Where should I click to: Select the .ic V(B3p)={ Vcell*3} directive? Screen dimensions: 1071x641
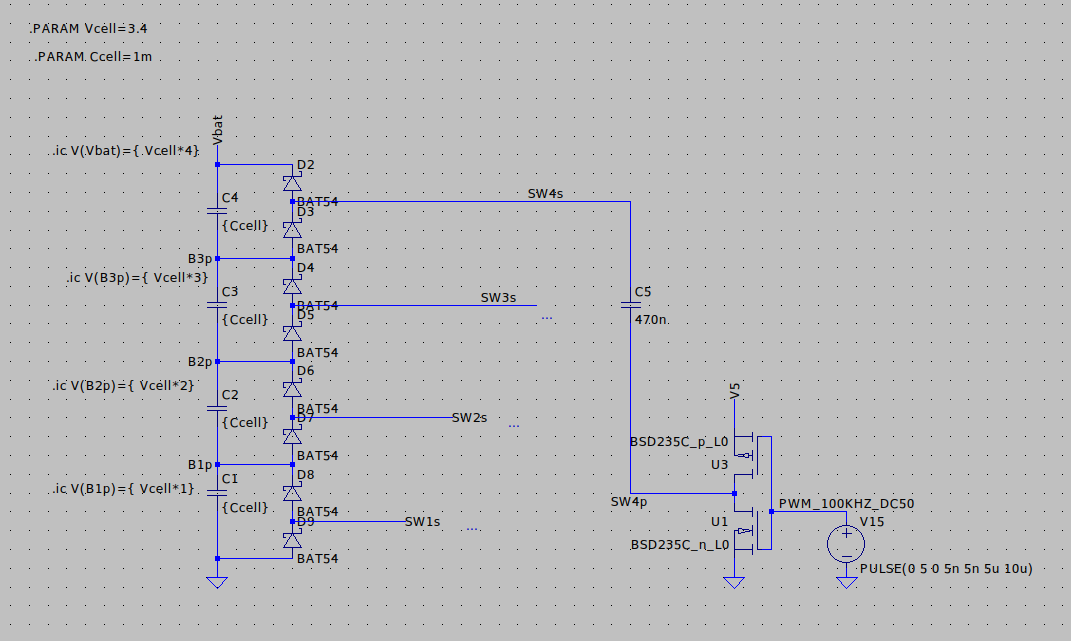pyautogui.click(x=137, y=278)
